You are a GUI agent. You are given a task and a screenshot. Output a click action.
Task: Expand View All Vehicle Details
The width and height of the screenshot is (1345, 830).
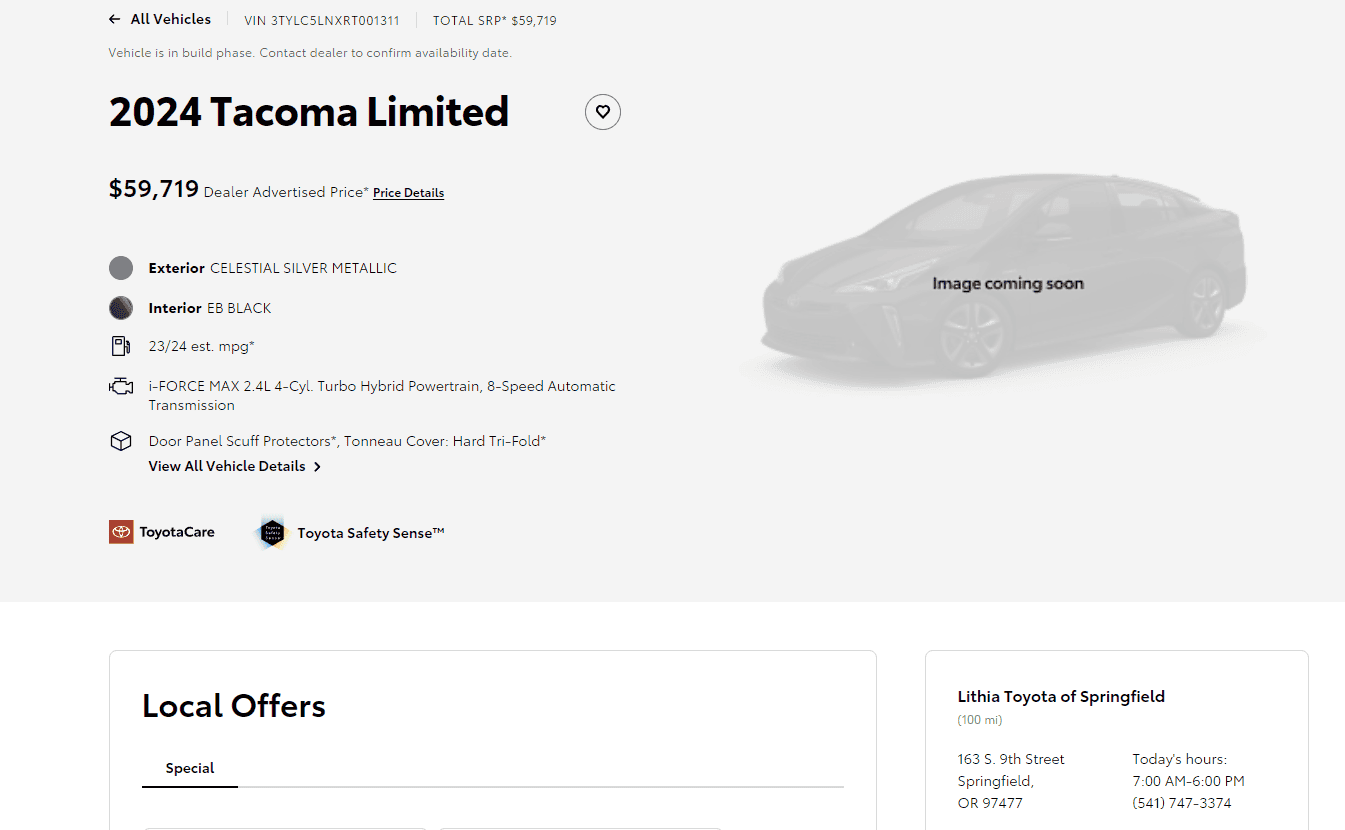click(227, 466)
